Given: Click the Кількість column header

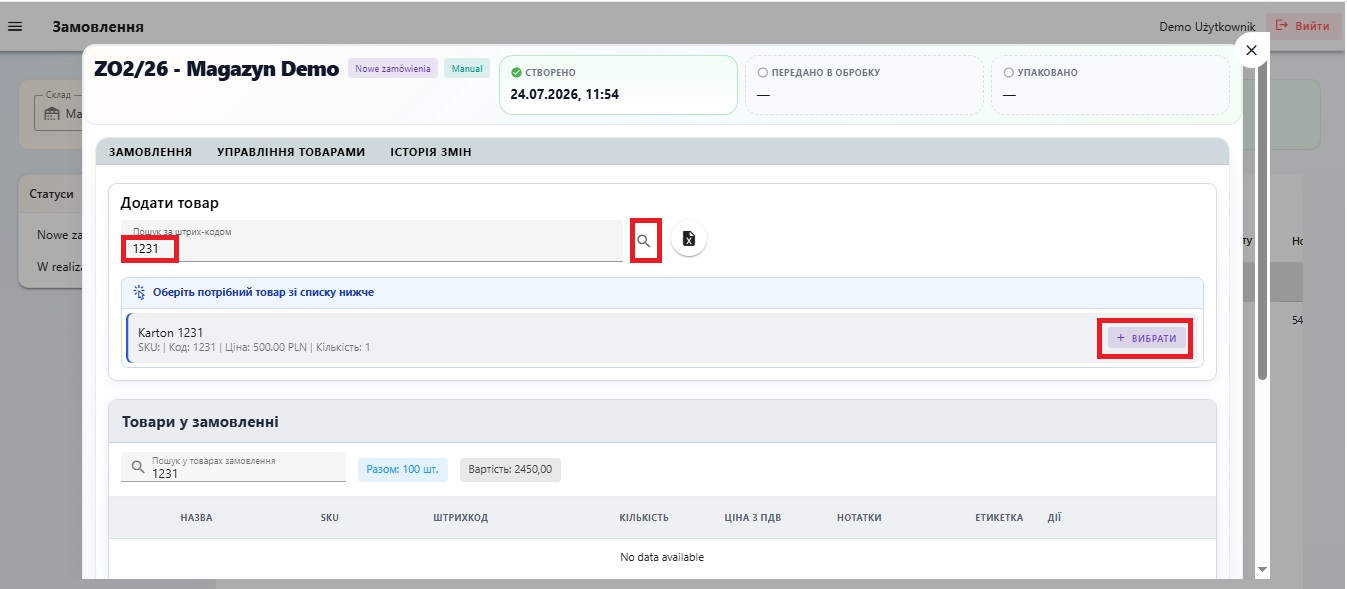Looking at the screenshot, I should (644, 518).
